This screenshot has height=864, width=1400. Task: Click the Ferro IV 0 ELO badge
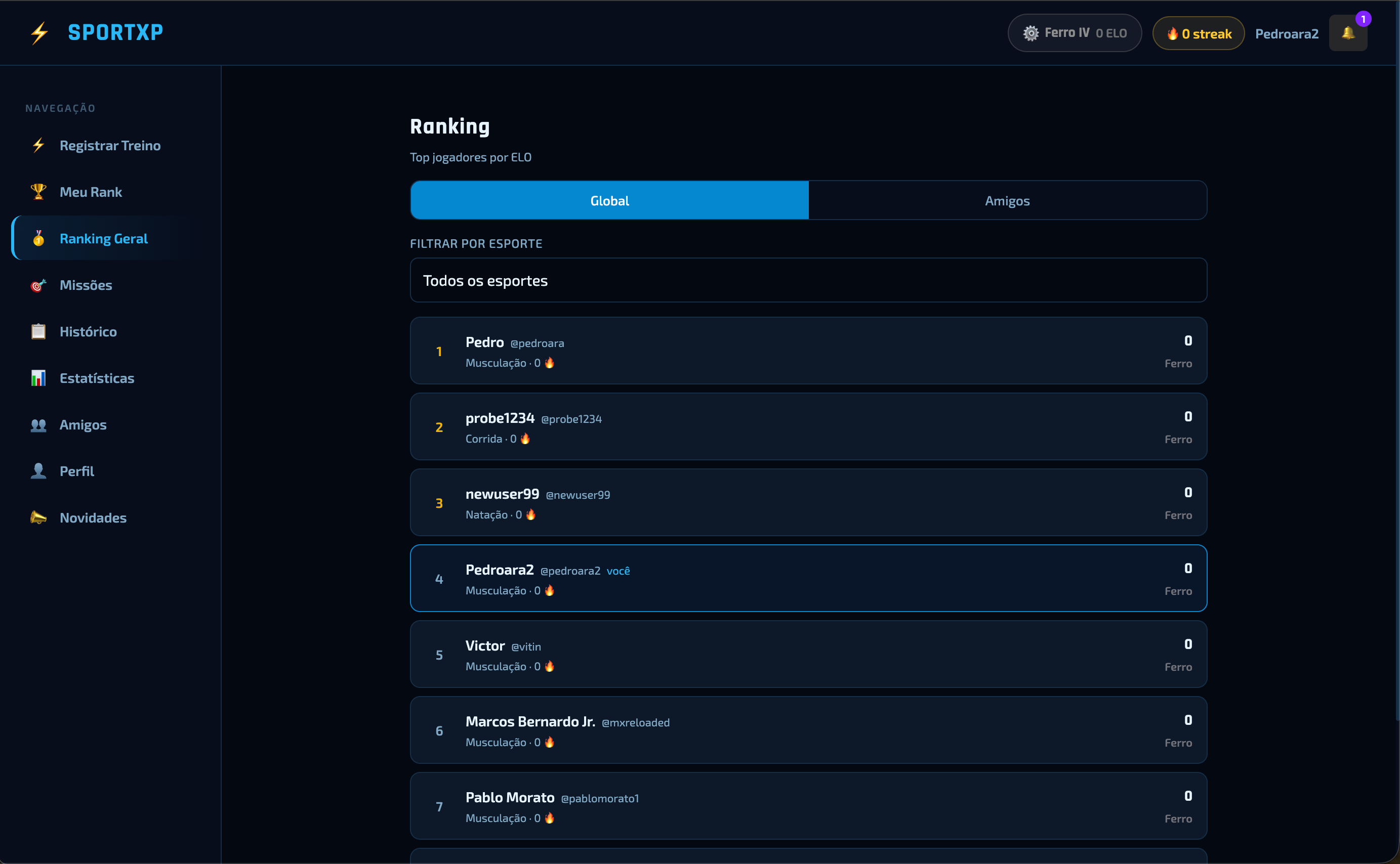coord(1075,33)
